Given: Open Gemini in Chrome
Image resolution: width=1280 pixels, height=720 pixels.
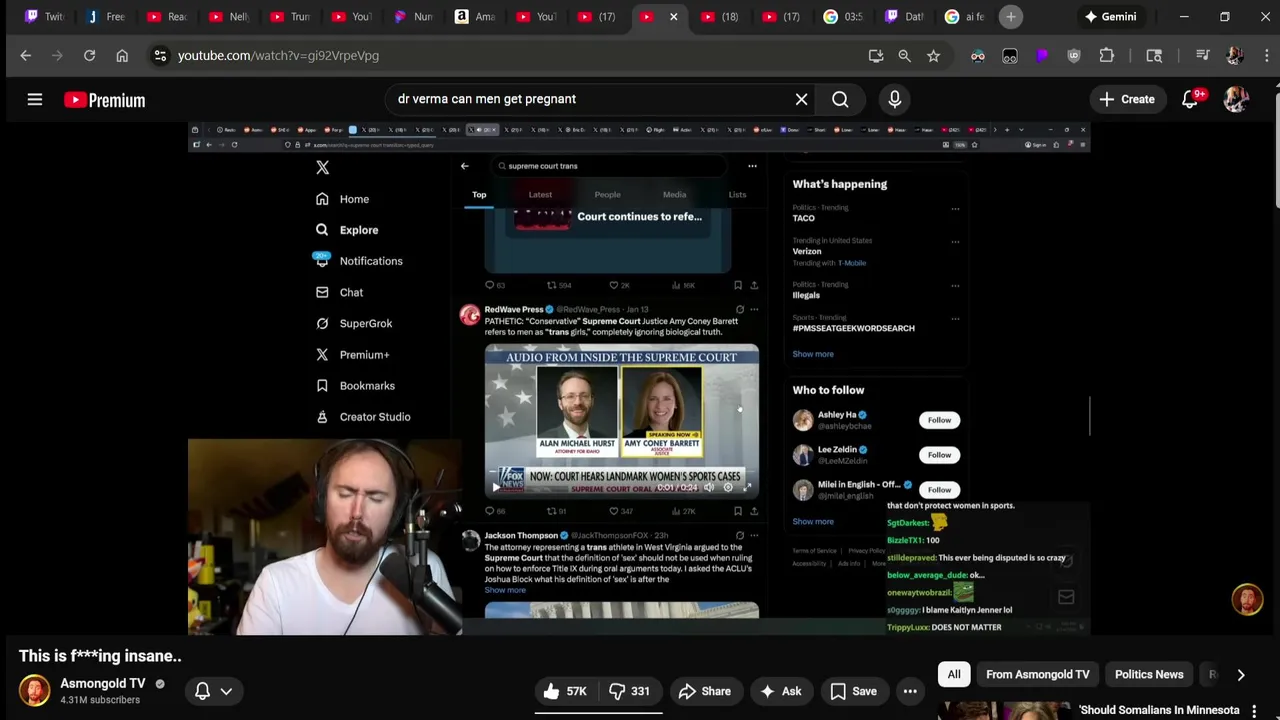Looking at the screenshot, I should (1110, 17).
